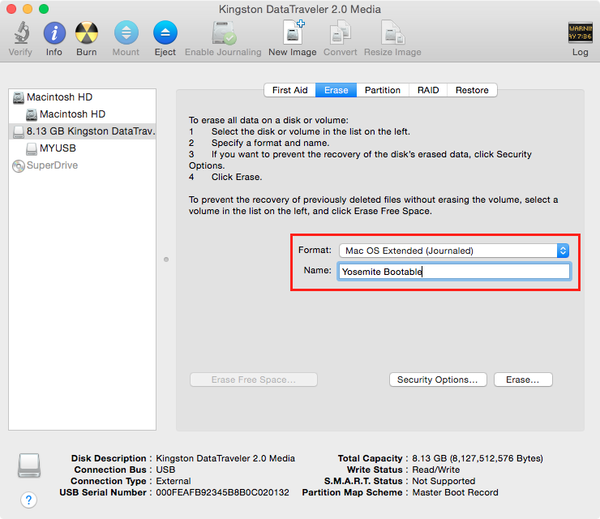Screen dimensions: 600x519
Task: Click the drive icon beside Disk Description
Action: coord(29,465)
